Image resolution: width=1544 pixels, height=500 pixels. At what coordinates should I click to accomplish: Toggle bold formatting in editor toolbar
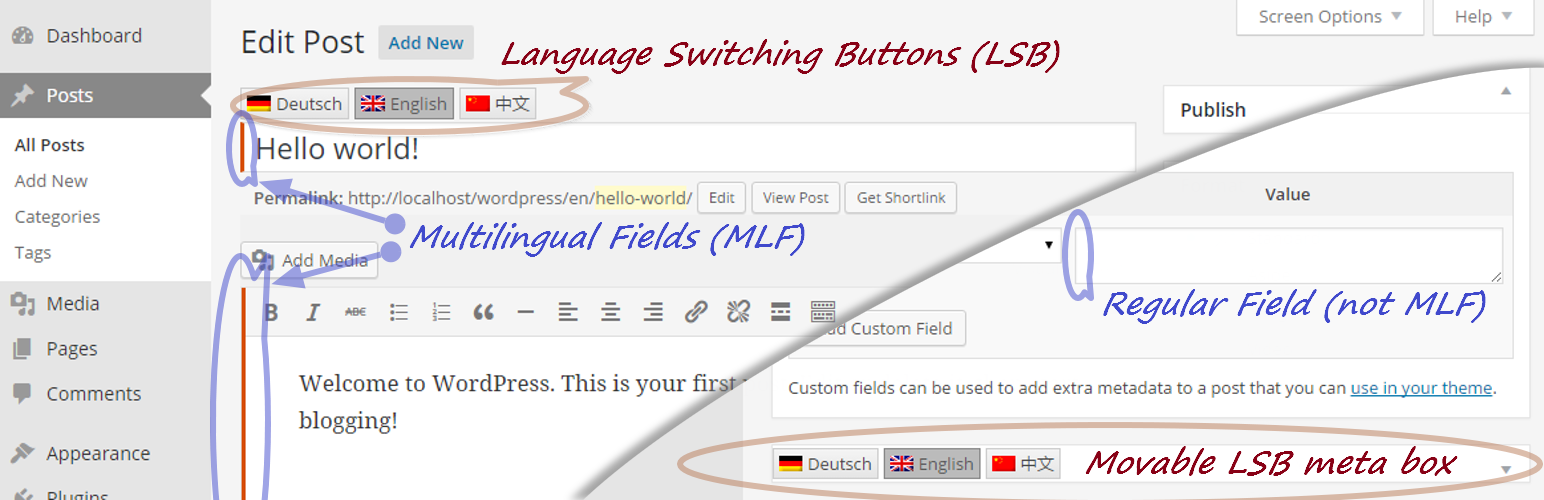point(271,313)
